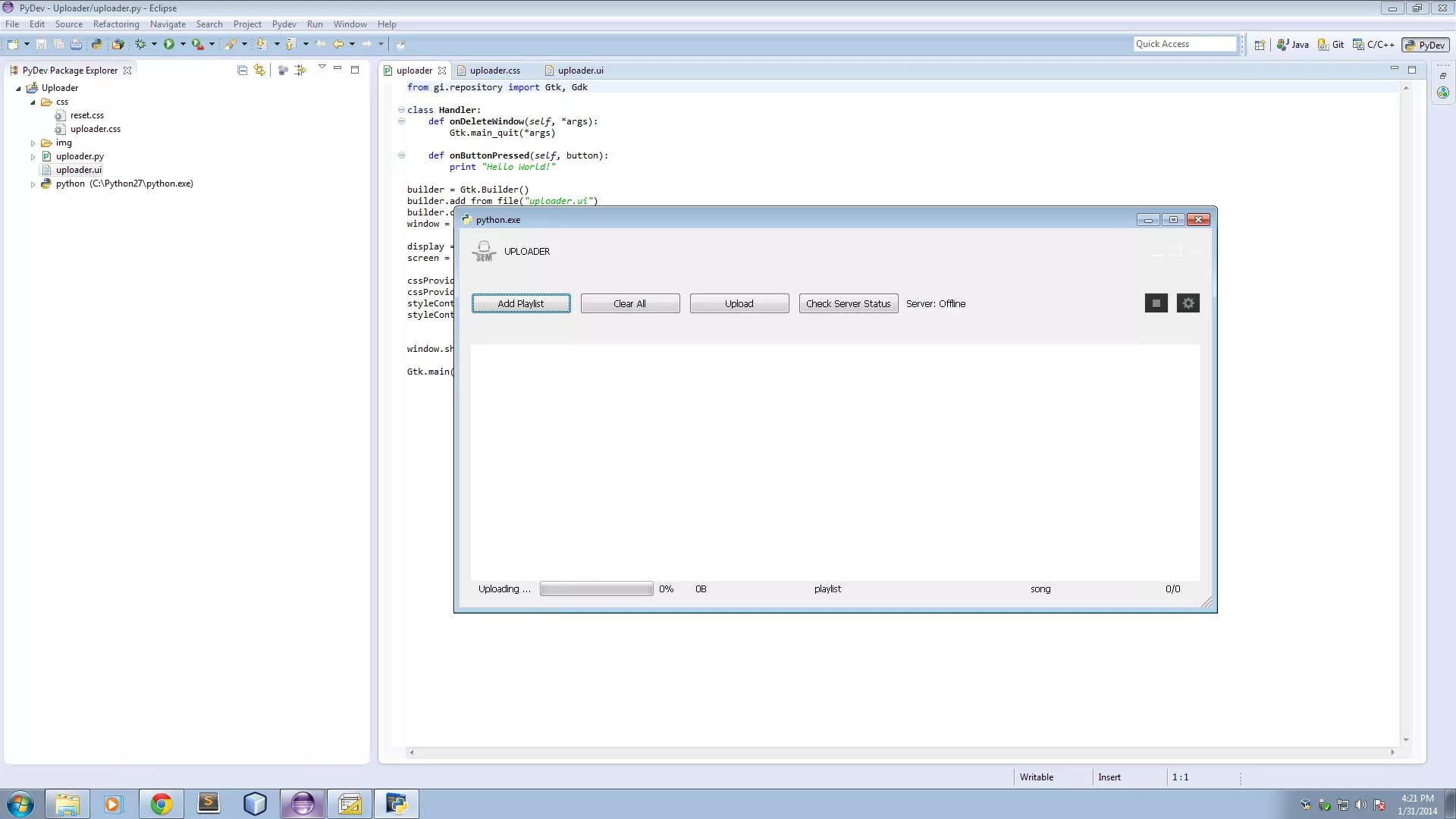Image resolution: width=1456 pixels, height=819 pixels.
Task: Click the gear settings icon in Uploader
Action: [1188, 303]
